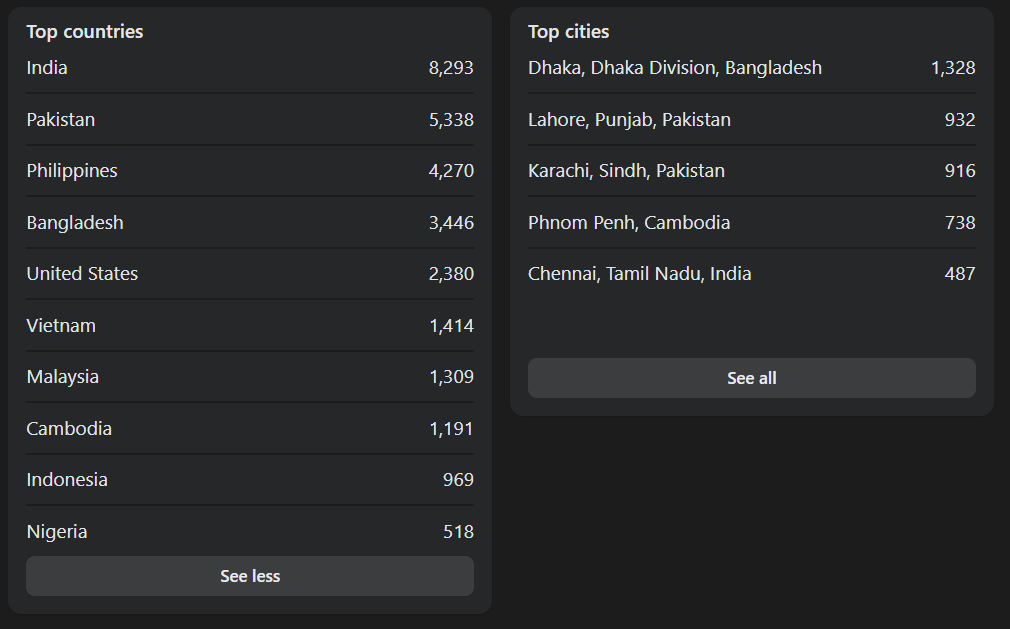The height and width of the screenshot is (629, 1010).
Task: Select the Malaysia row
Action: pyautogui.click(x=250, y=377)
